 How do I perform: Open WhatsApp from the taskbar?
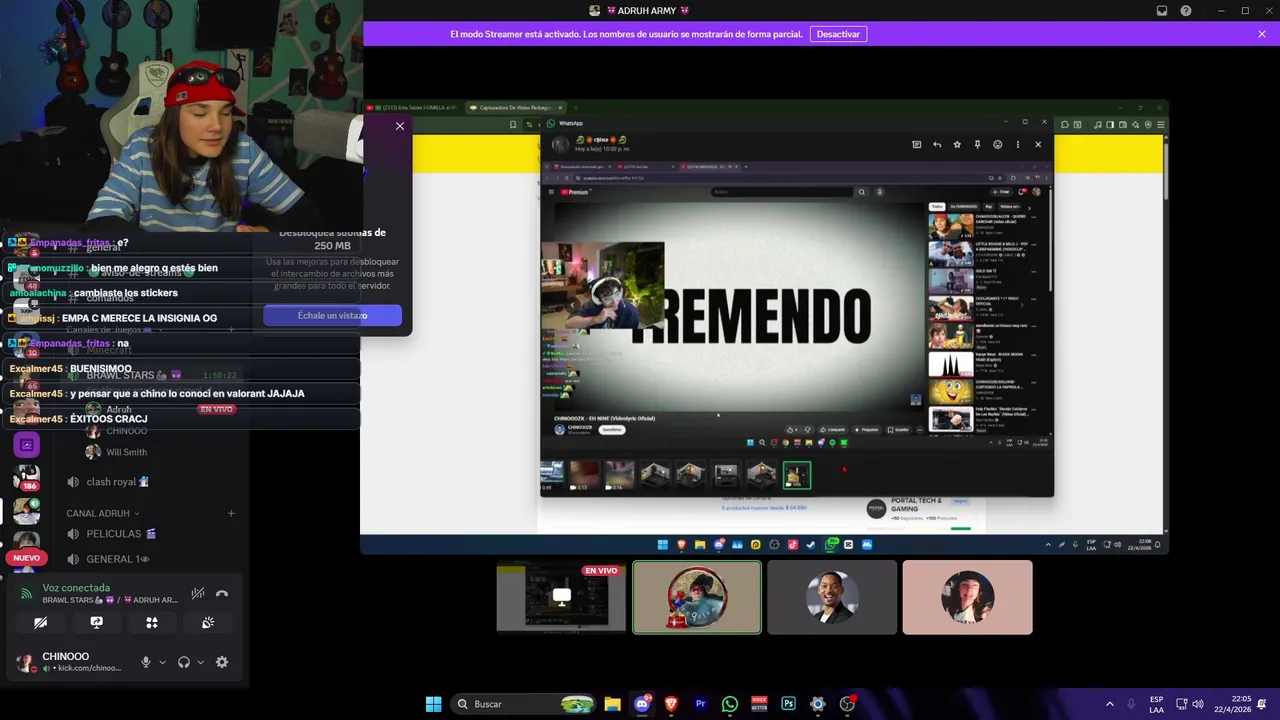[730, 704]
